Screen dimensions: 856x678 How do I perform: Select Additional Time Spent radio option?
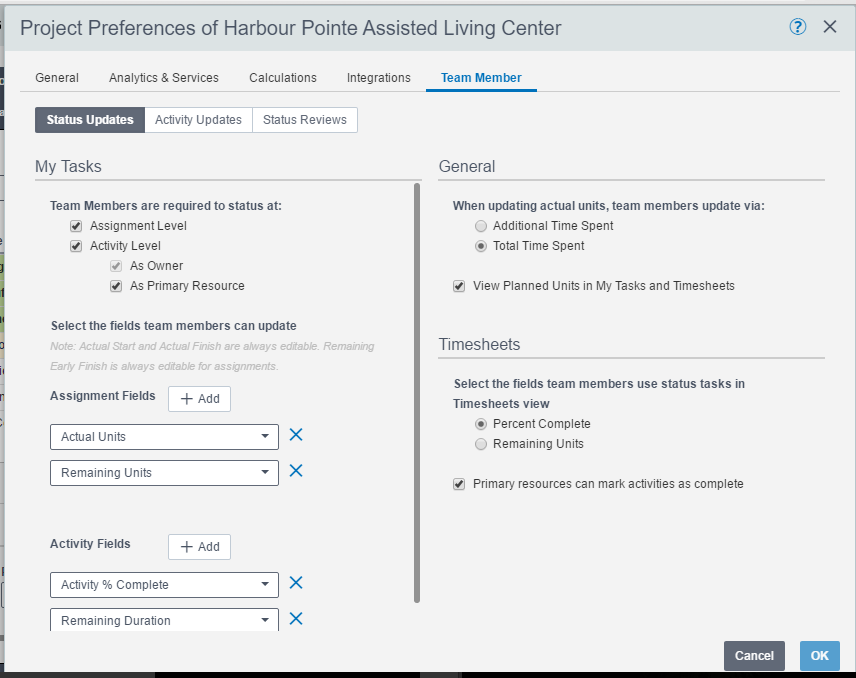click(481, 226)
